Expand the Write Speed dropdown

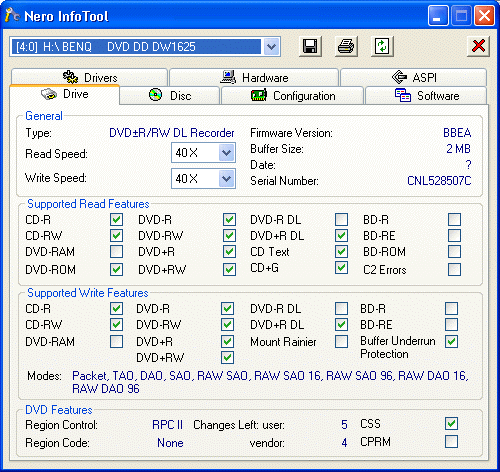227,179
